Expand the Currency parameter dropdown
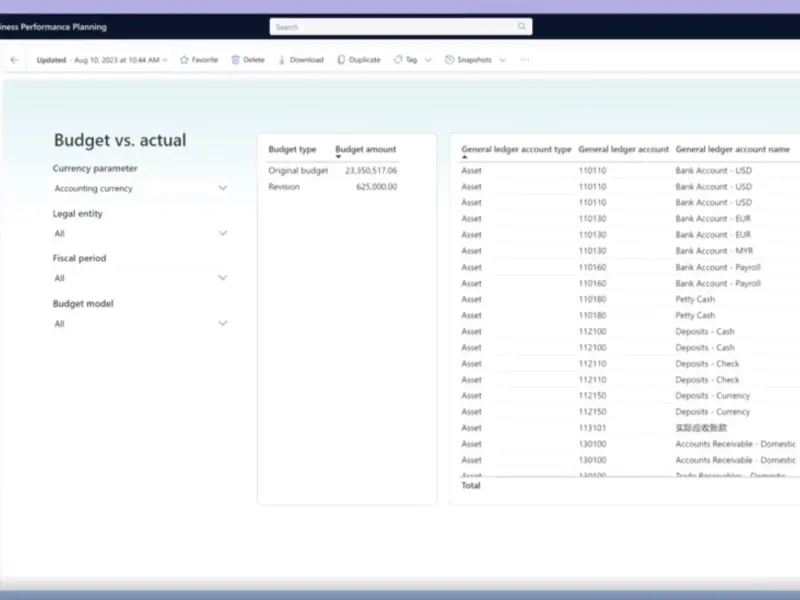 point(222,188)
